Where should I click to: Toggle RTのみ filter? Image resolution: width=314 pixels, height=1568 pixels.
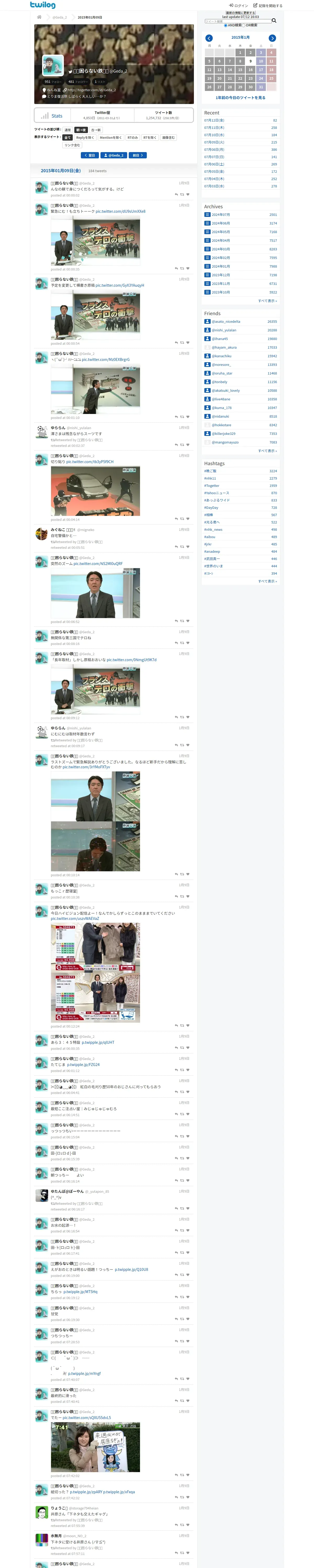(x=132, y=137)
